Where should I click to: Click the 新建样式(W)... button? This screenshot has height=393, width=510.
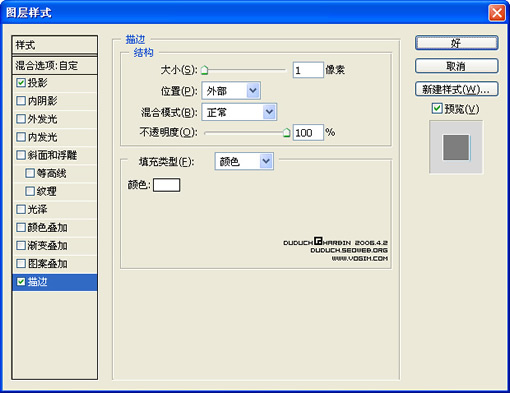(457, 89)
